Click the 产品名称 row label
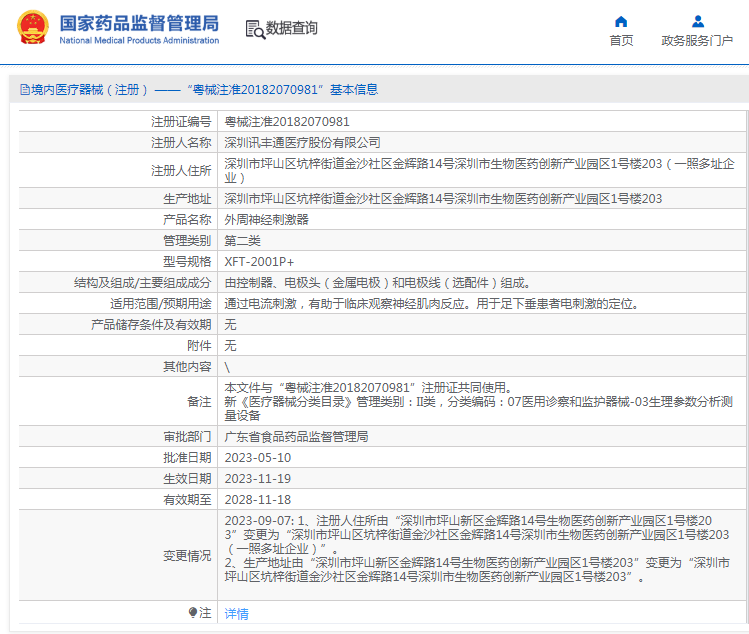Image resolution: width=749 pixels, height=634 pixels. (187, 220)
